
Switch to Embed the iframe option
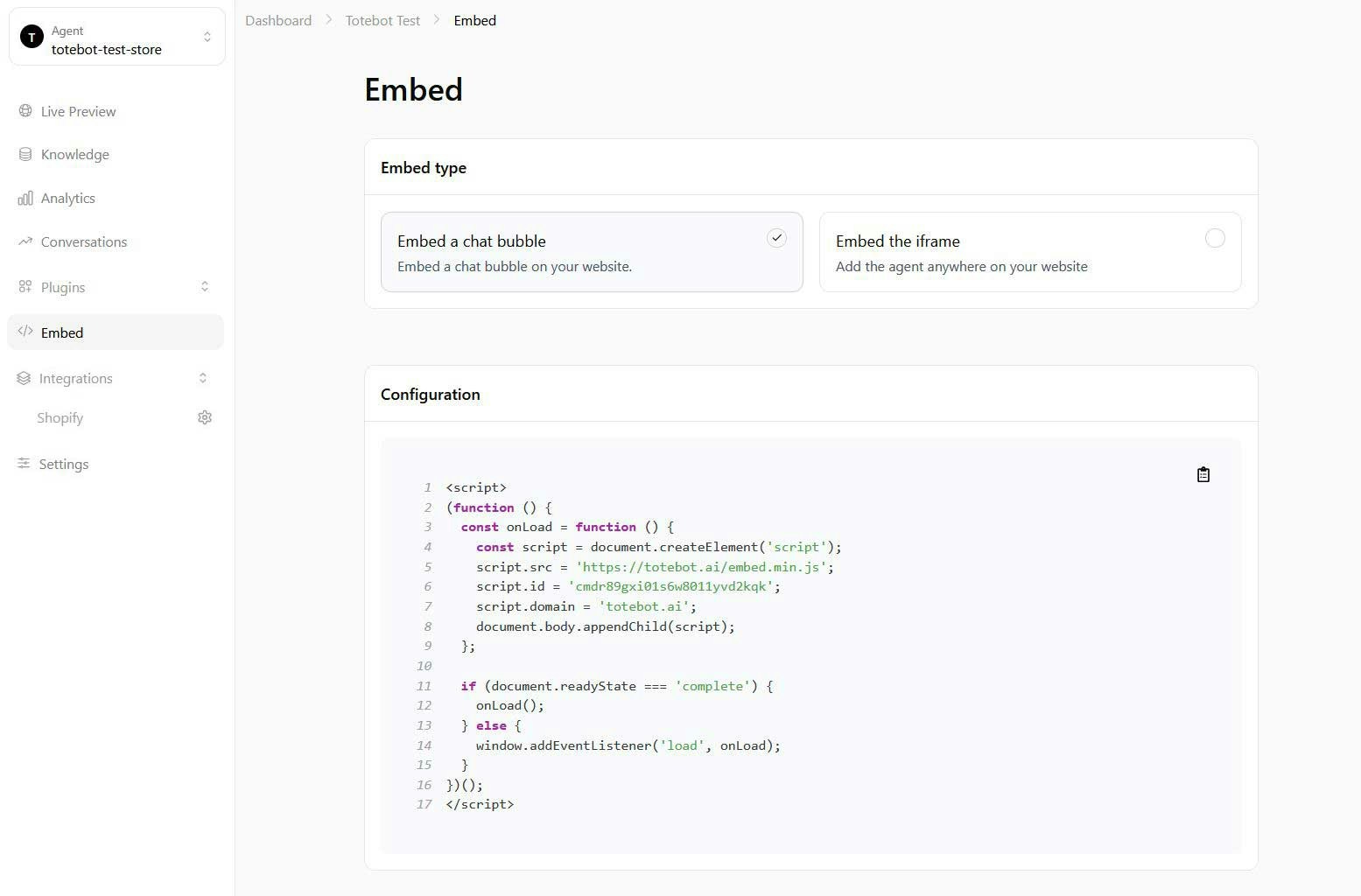point(1029,252)
